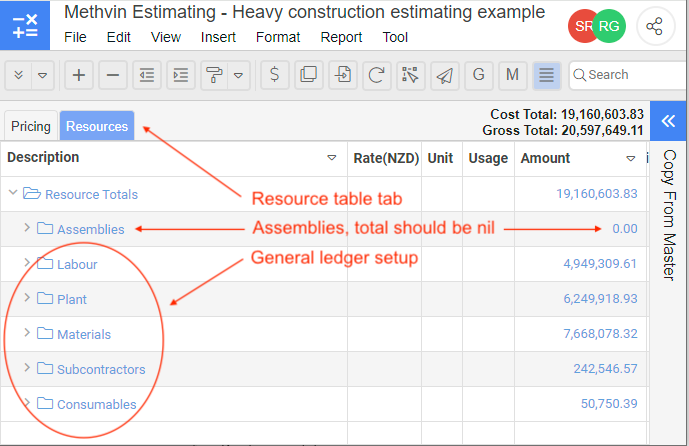Screen dimensions: 689x446
Task: Open the collapse level dropdown arrow
Action: pos(43,75)
